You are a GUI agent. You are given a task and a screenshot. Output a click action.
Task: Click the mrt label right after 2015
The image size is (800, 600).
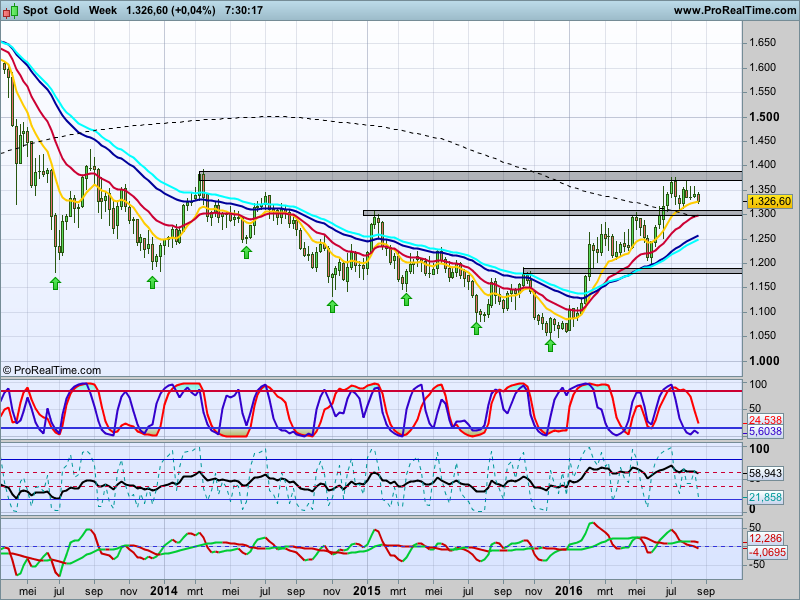click(x=398, y=591)
